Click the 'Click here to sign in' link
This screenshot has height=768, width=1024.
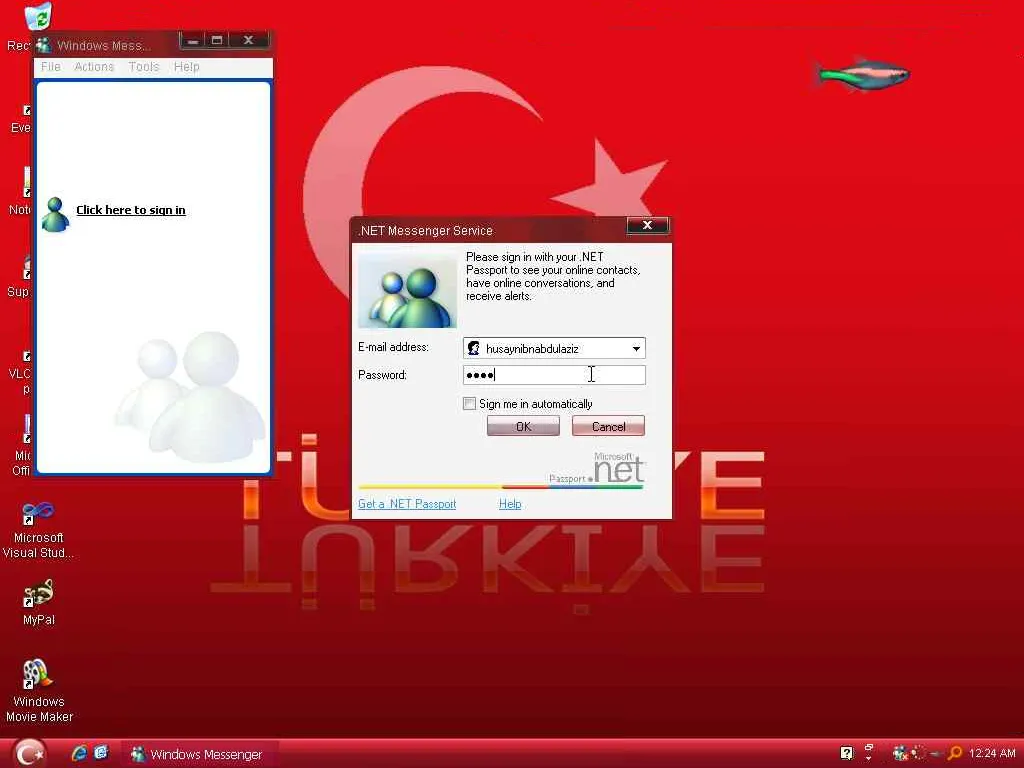(x=131, y=210)
